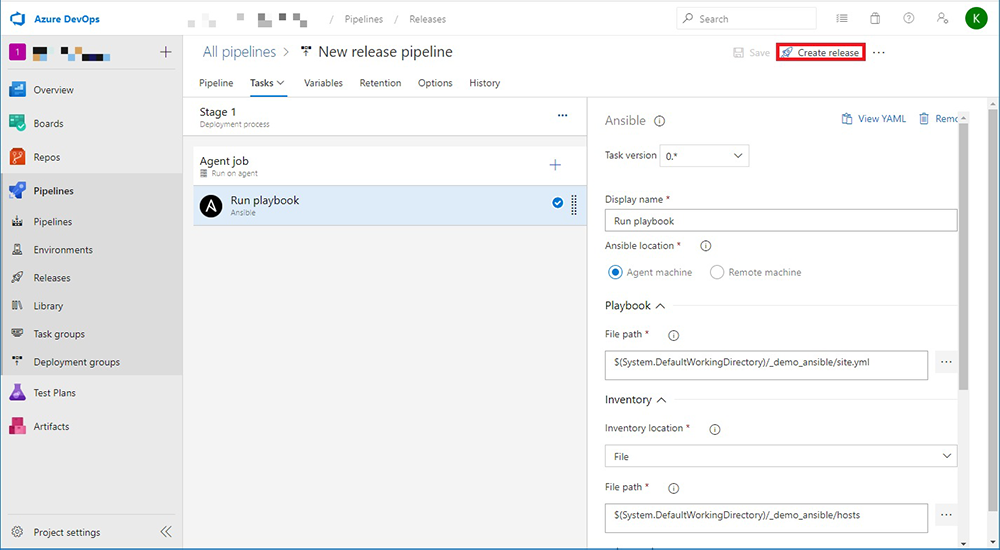
Task: Select the Agent job row
Action: point(390,166)
